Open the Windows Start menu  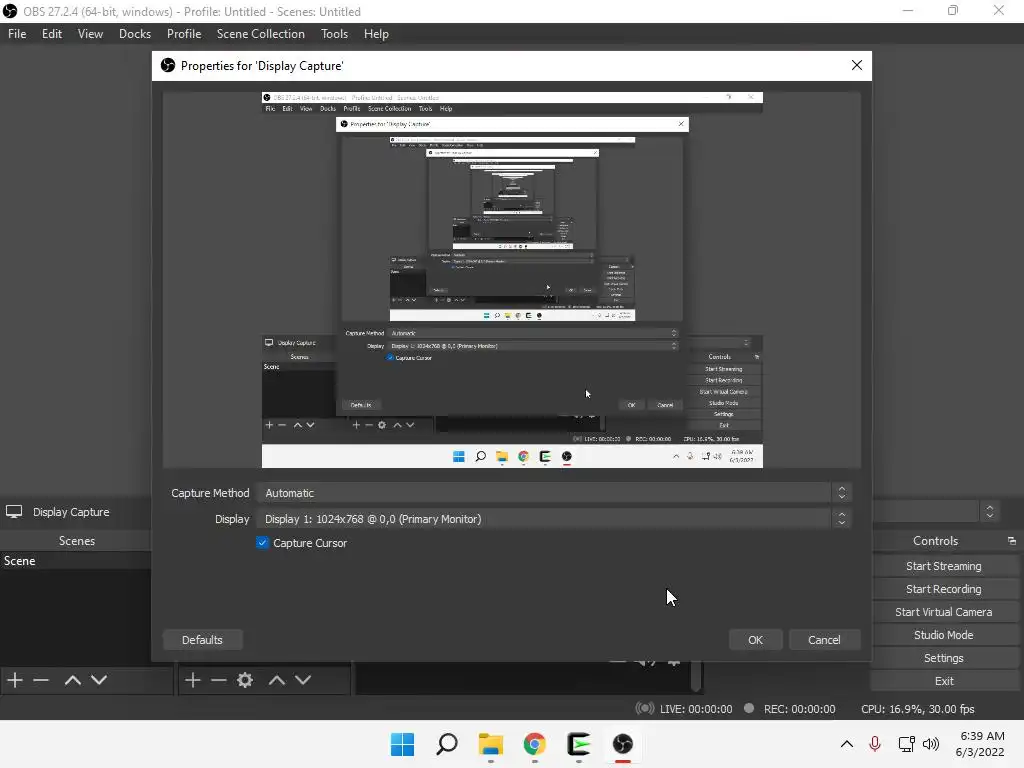(x=402, y=744)
